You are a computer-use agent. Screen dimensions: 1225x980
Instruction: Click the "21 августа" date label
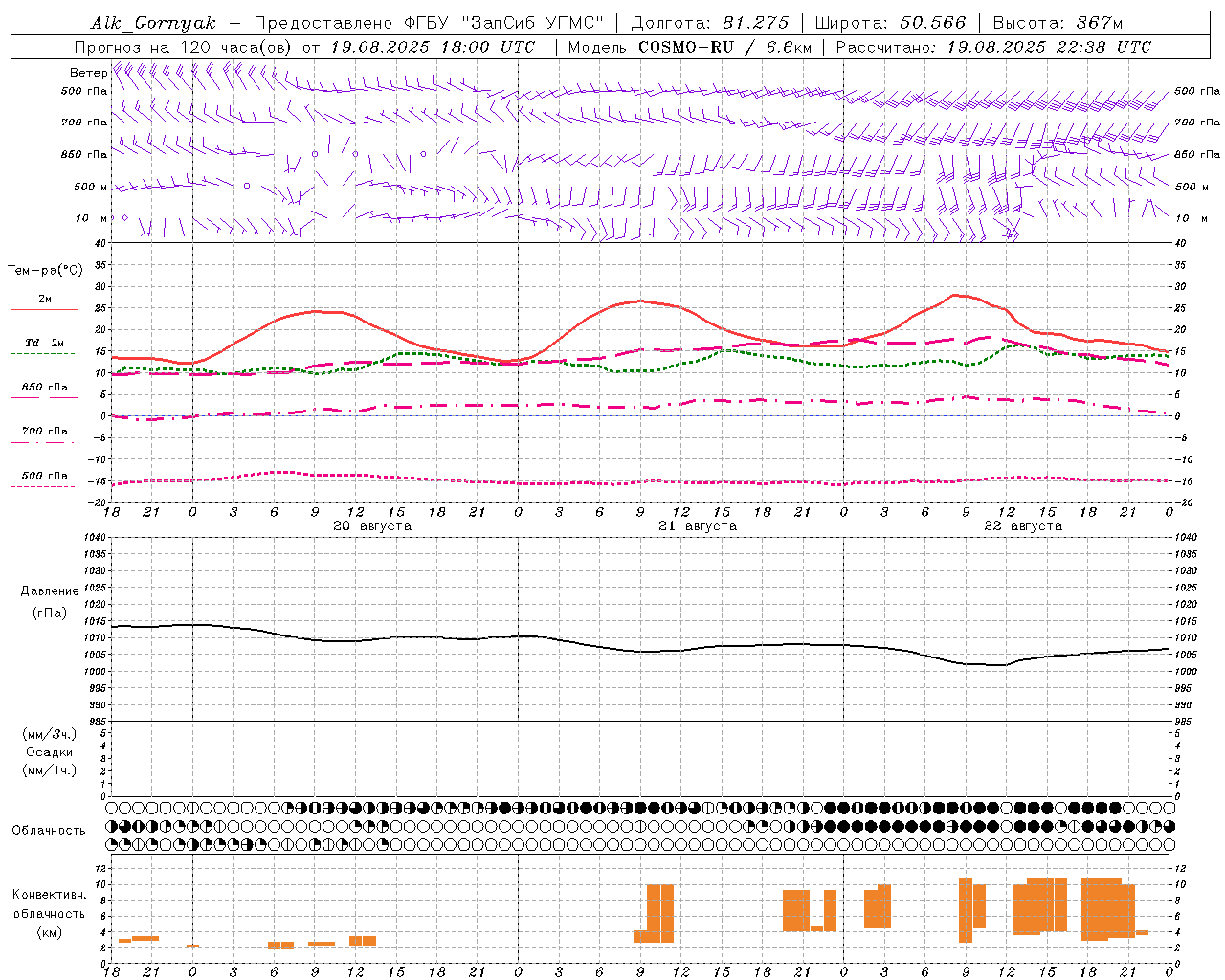pos(698,526)
